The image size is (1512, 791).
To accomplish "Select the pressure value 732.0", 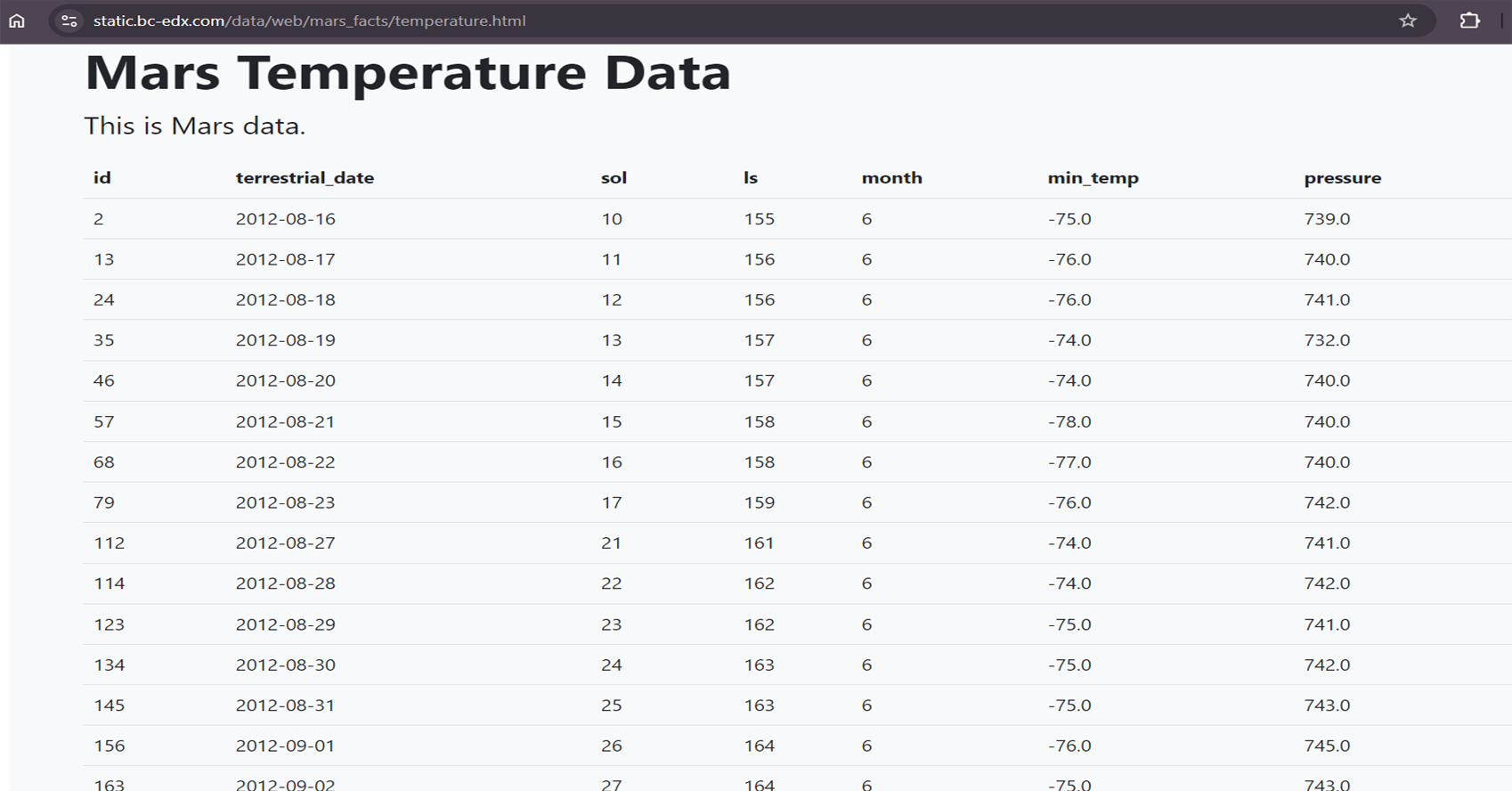I will tap(1327, 340).
